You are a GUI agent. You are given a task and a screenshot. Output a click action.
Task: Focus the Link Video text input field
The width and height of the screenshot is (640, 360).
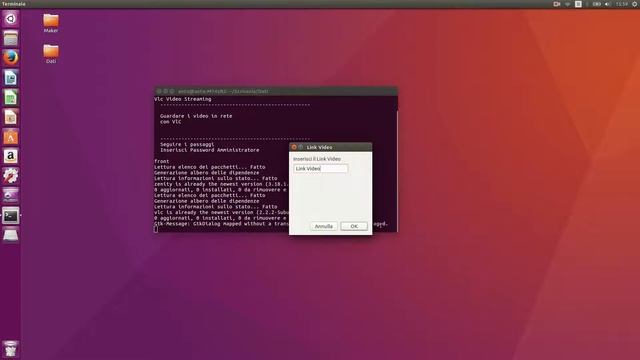[x=320, y=169]
